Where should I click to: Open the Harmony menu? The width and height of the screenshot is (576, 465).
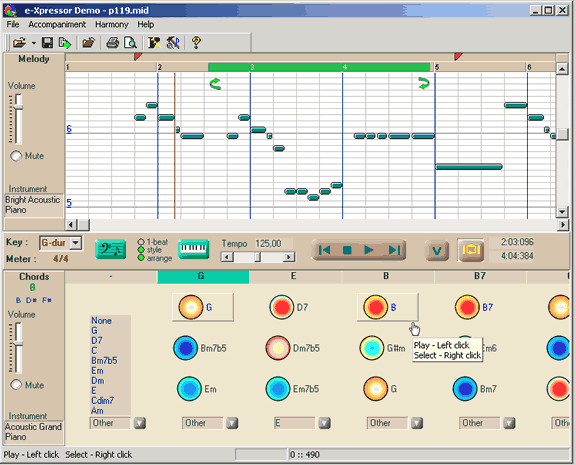pos(112,25)
